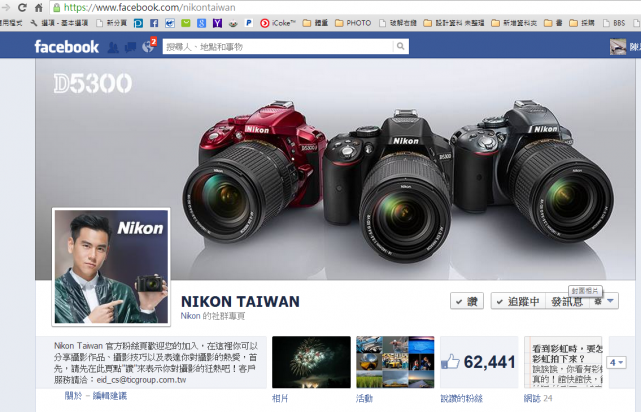The width and height of the screenshot is (641, 412).
Task: Open the Facebook notifications globe icon
Action: [148, 47]
